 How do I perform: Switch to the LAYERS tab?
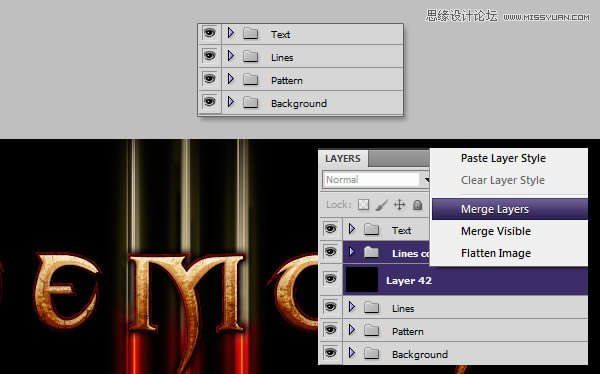(x=343, y=158)
